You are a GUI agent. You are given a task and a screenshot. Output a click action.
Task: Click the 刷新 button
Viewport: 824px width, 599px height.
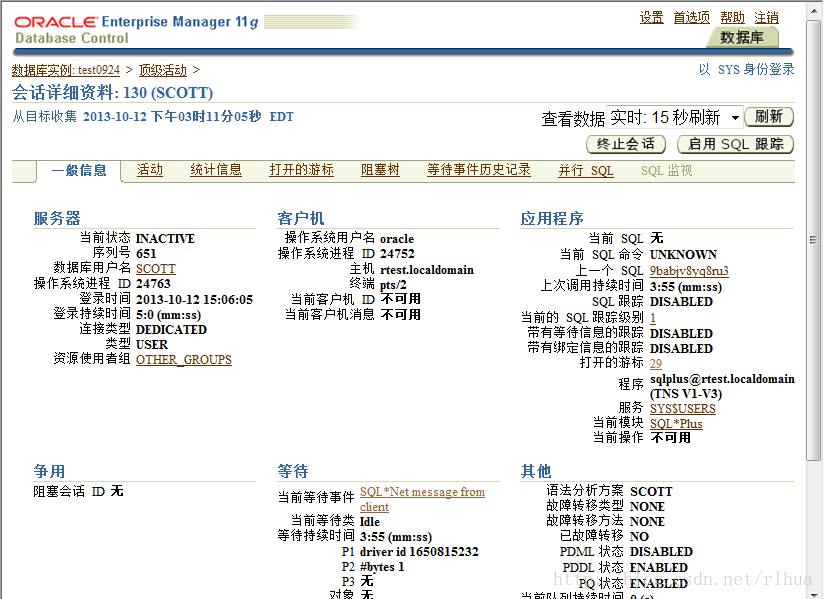coord(769,117)
